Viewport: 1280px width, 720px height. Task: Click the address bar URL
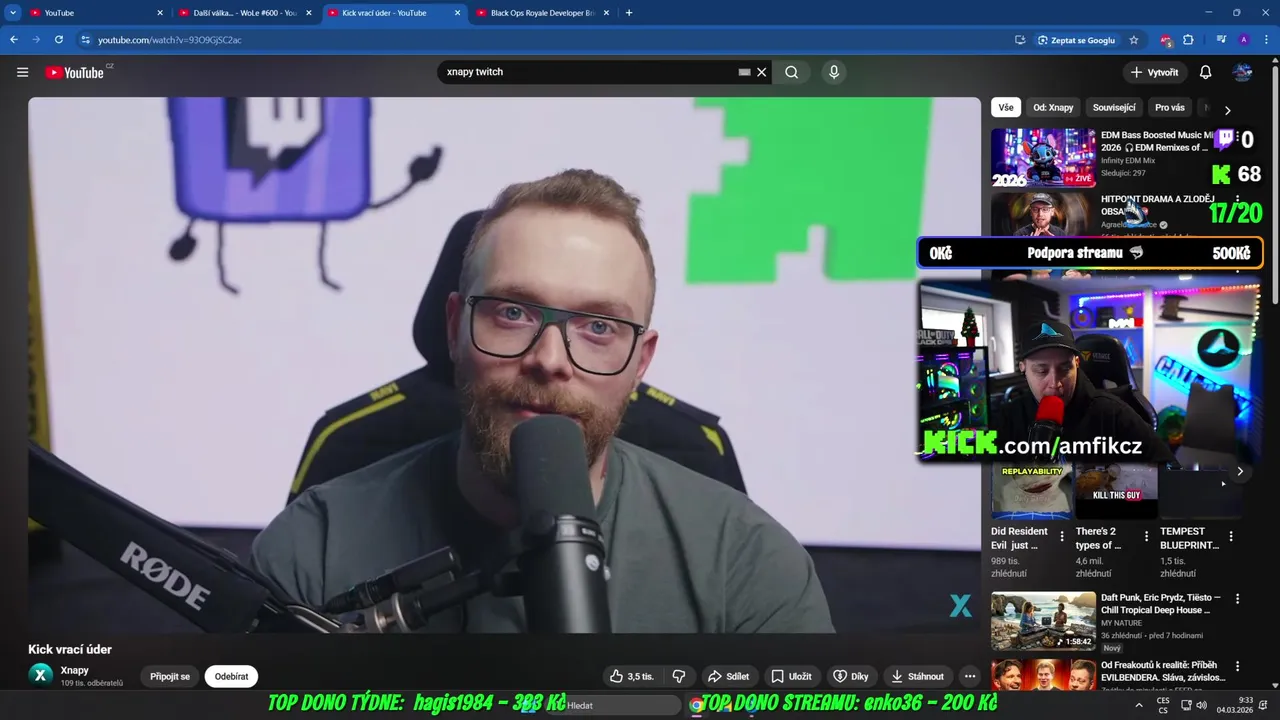[x=169, y=40]
